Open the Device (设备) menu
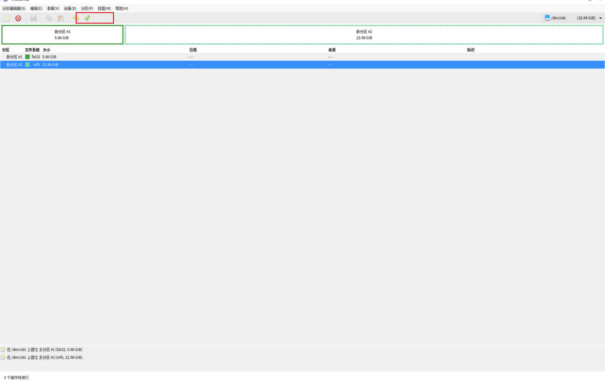The height and width of the screenshot is (383, 605). 70,8
